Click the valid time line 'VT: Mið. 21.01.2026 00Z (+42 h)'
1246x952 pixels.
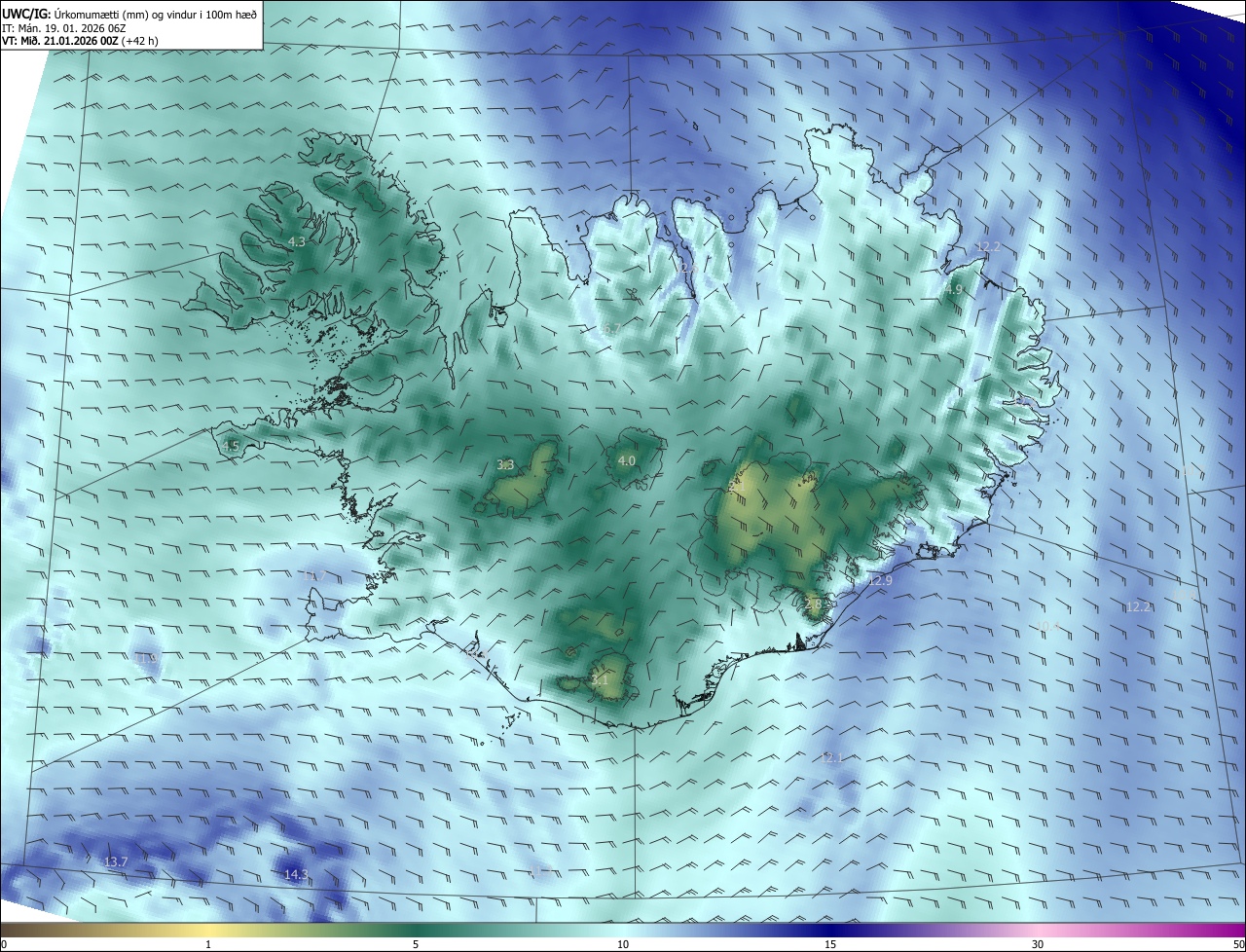(81, 42)
